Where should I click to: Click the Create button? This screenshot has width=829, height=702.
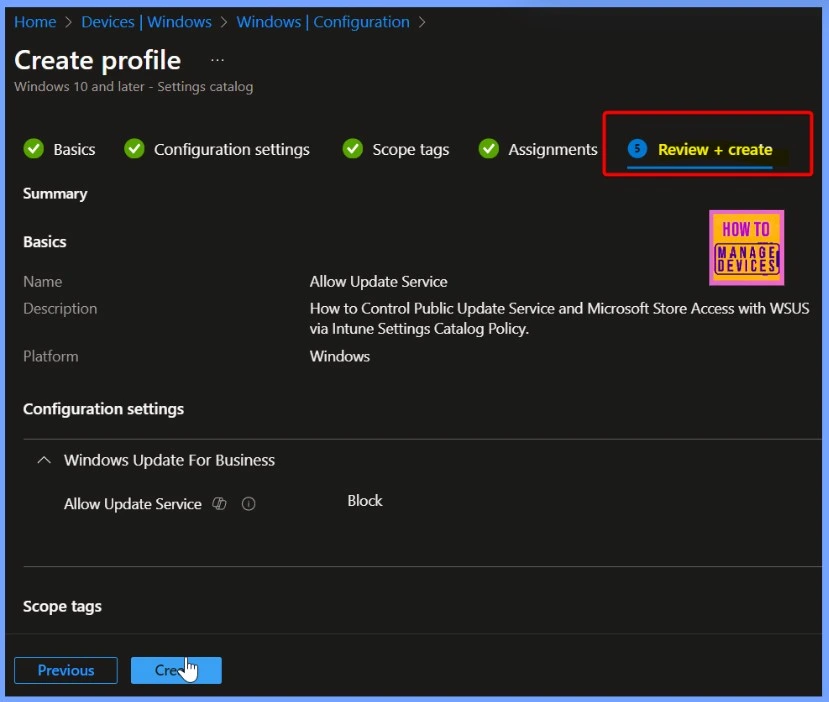click(x=176, y=670)
